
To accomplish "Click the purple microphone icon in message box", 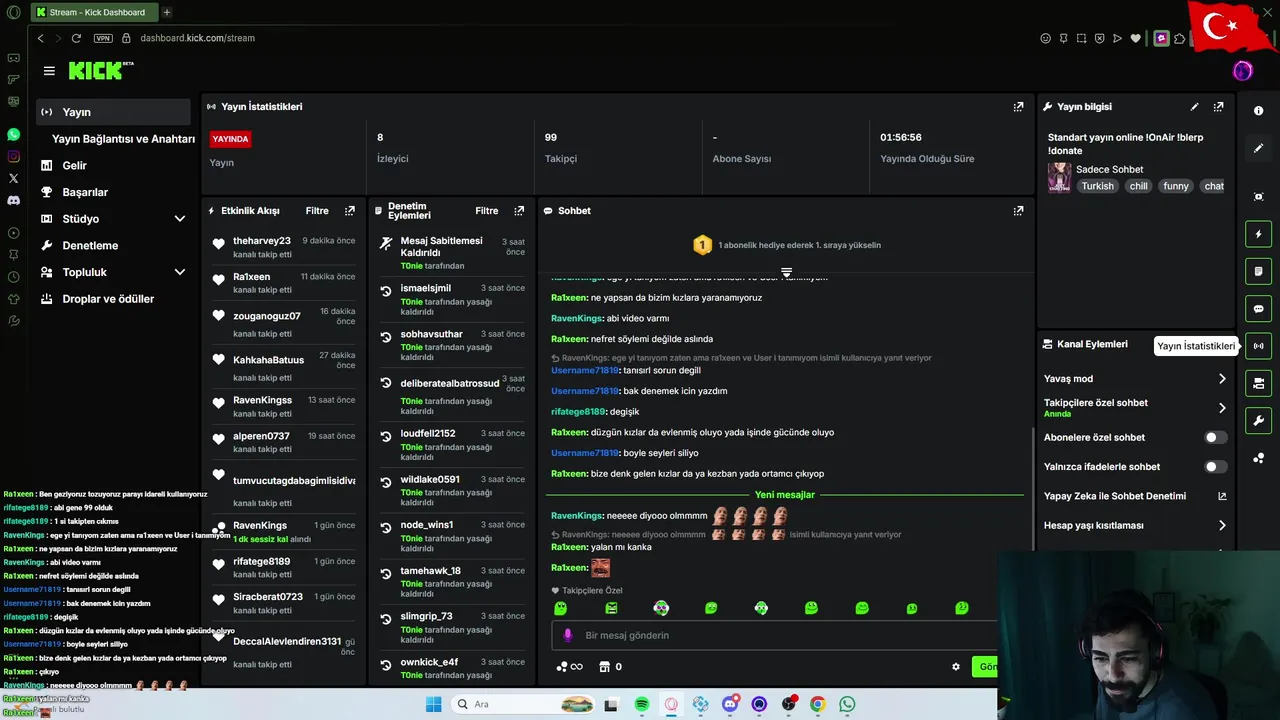I will [x=568, y=635].
